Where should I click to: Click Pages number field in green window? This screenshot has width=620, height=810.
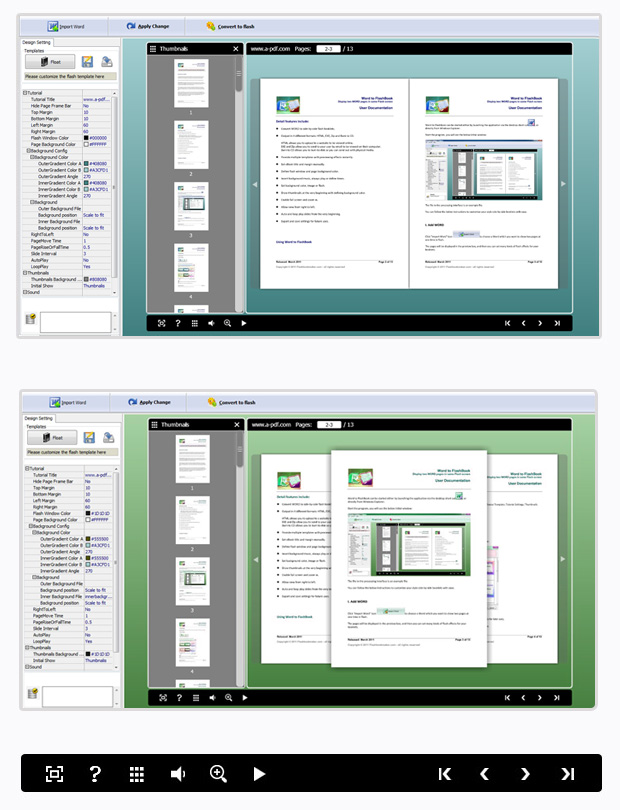[330, 425]
